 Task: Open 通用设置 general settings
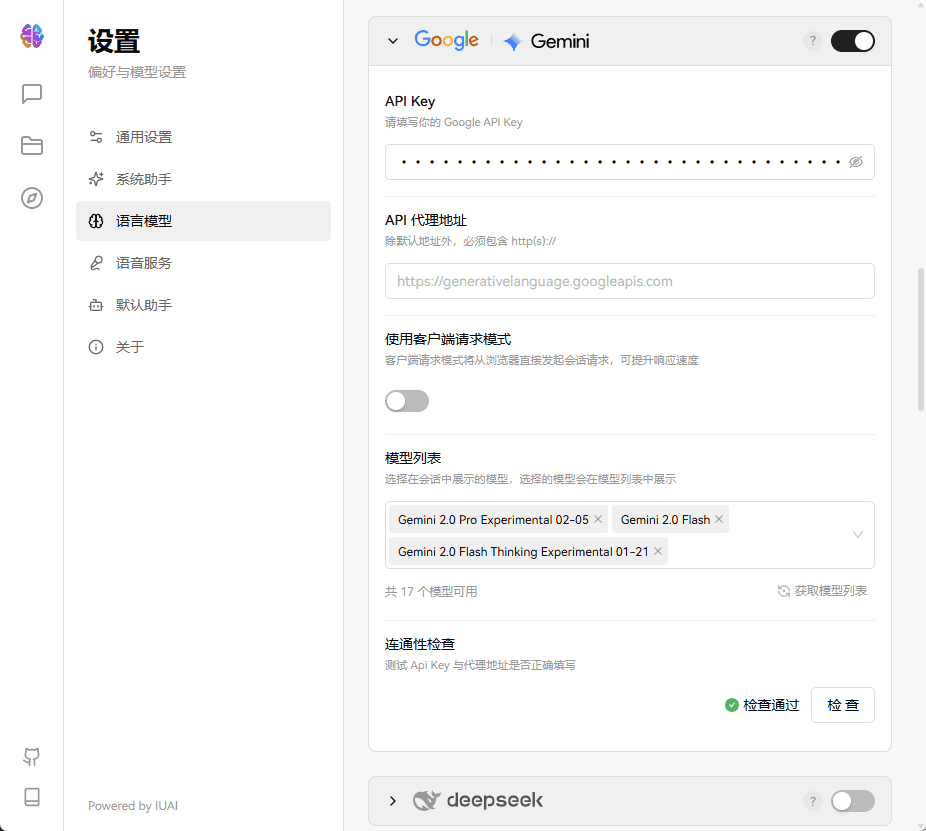click(x=203, y=137)
